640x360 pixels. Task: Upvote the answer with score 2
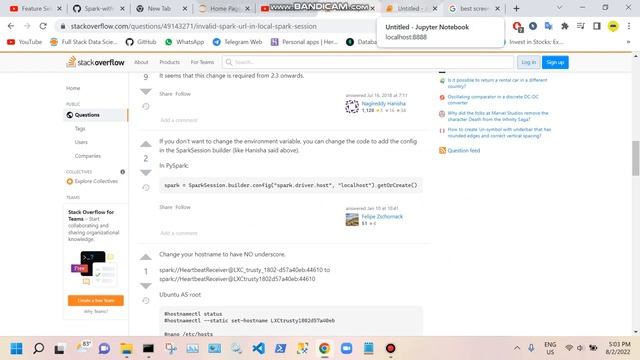pyautogui.click(x=146, y=144)
